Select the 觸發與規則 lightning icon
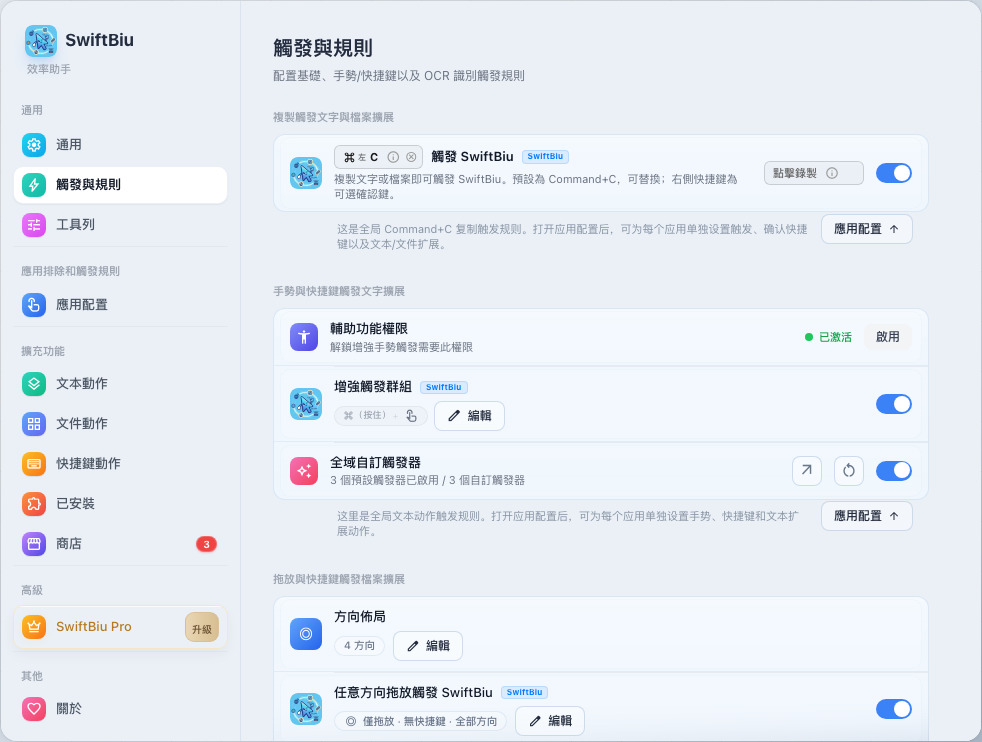982x742 pixels. point(34,185)
